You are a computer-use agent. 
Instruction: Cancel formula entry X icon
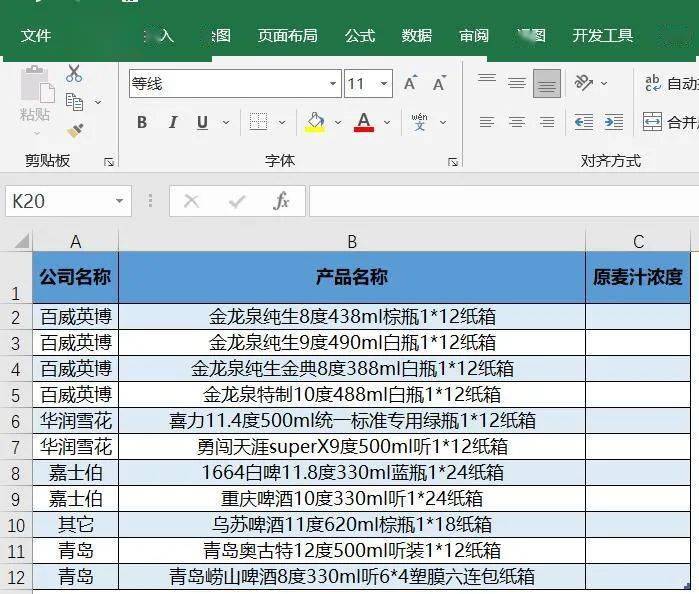(x=192, y=201)
